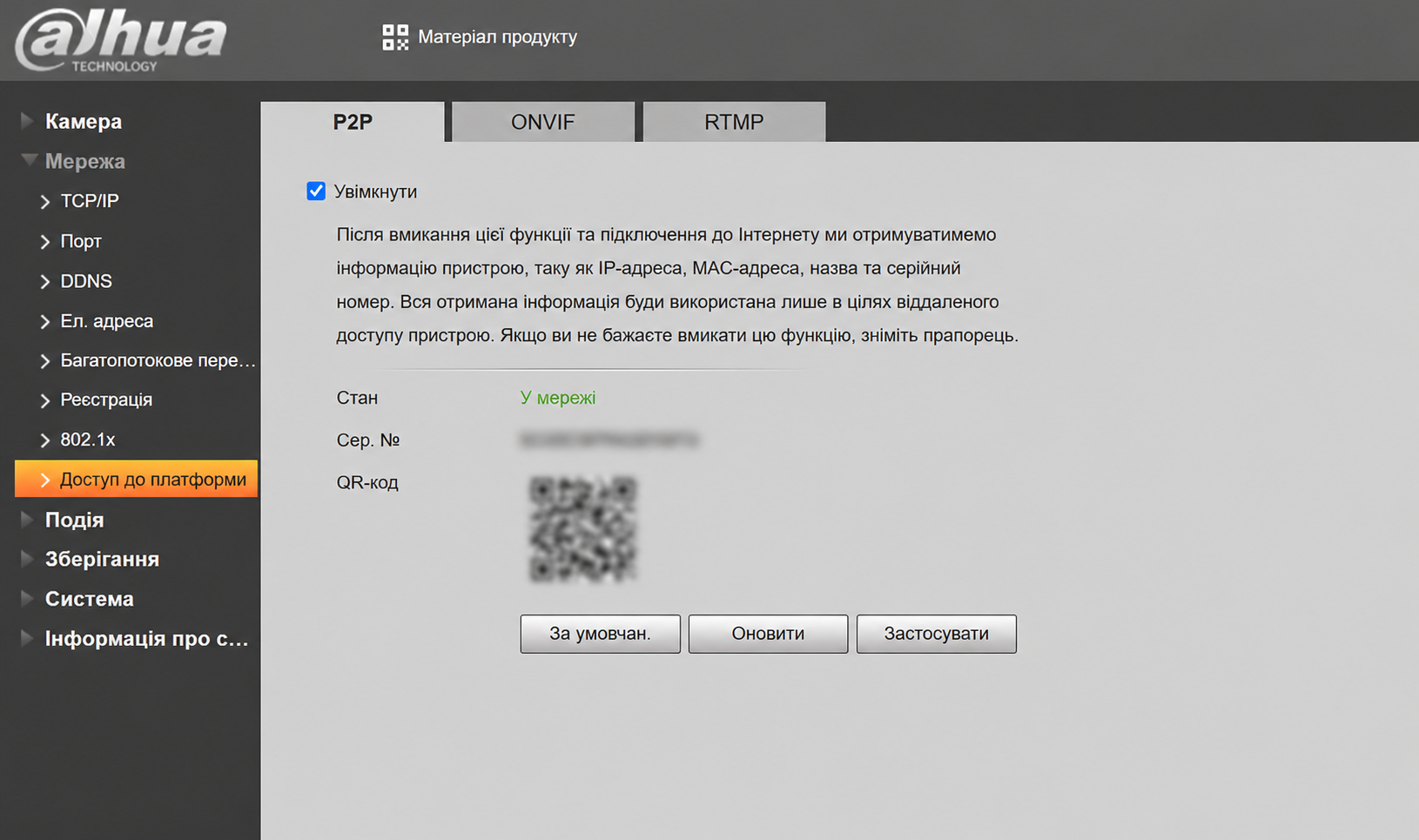Select the Доступ до платформи item
1419x840 pixels.
(x=137, y=479)
